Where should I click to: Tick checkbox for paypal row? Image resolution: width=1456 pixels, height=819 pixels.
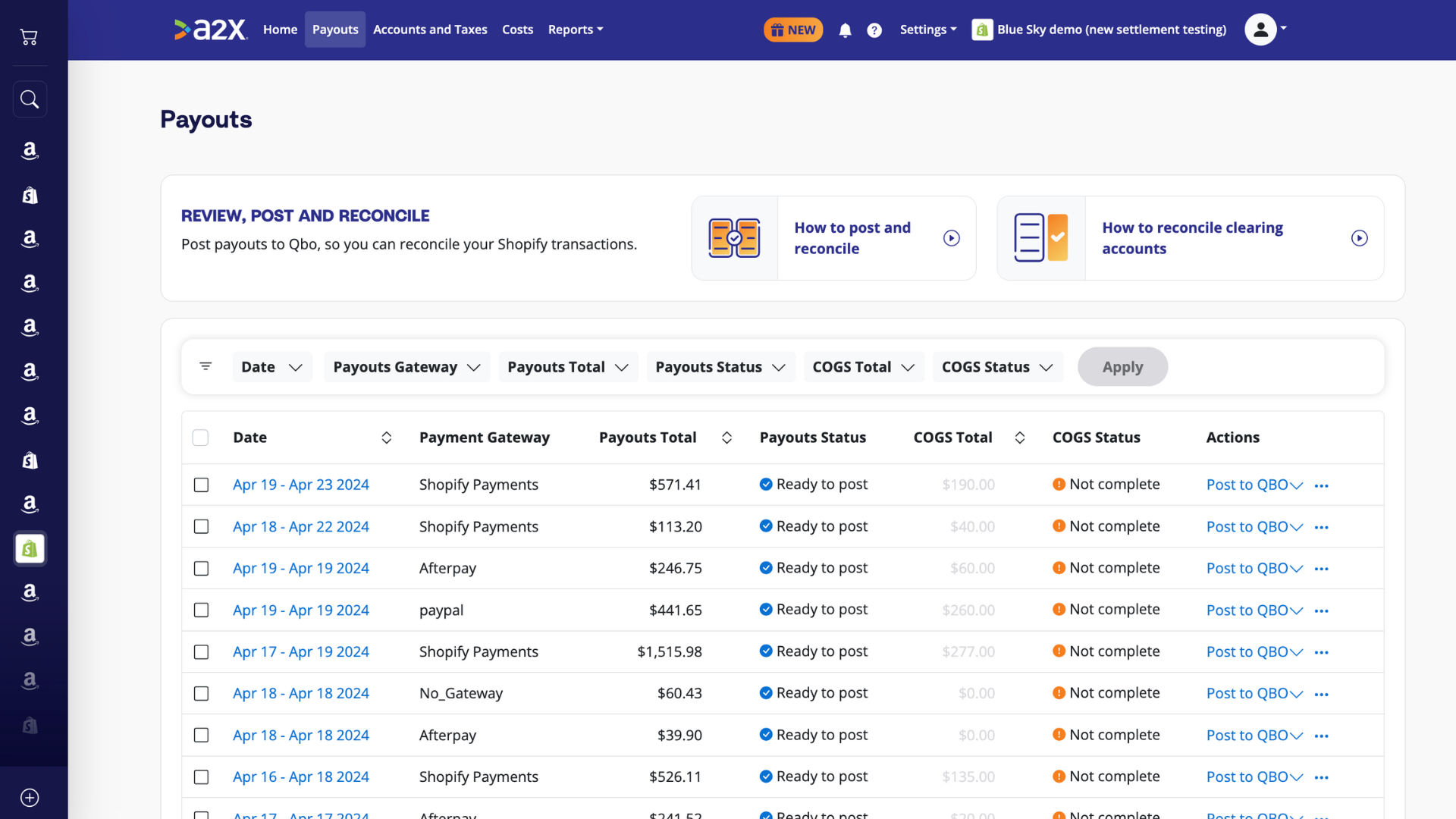pyautogui.click(x=201, y=610)
